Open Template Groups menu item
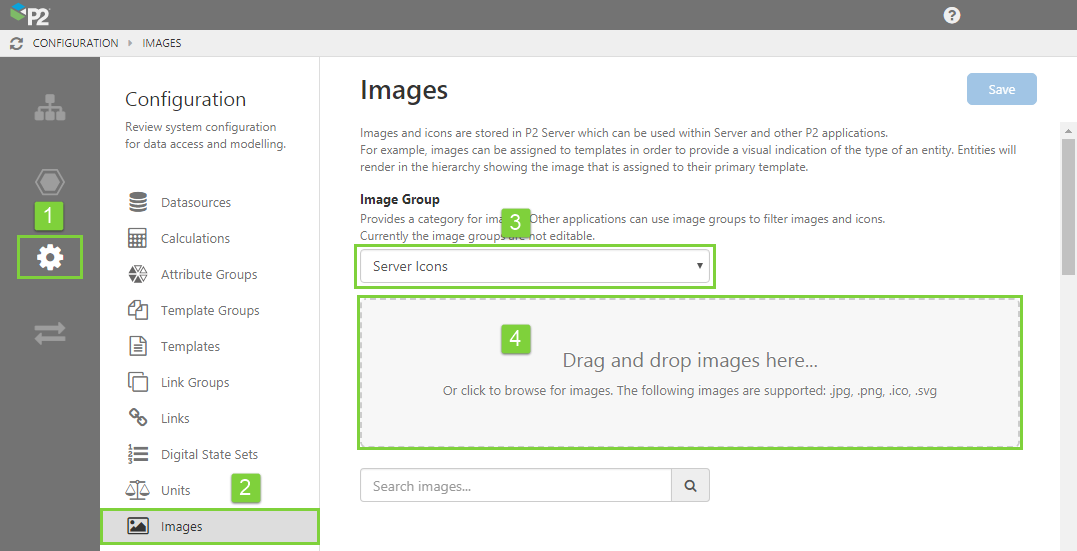Viewport: 1077px width, 551px height. (209, 311)
